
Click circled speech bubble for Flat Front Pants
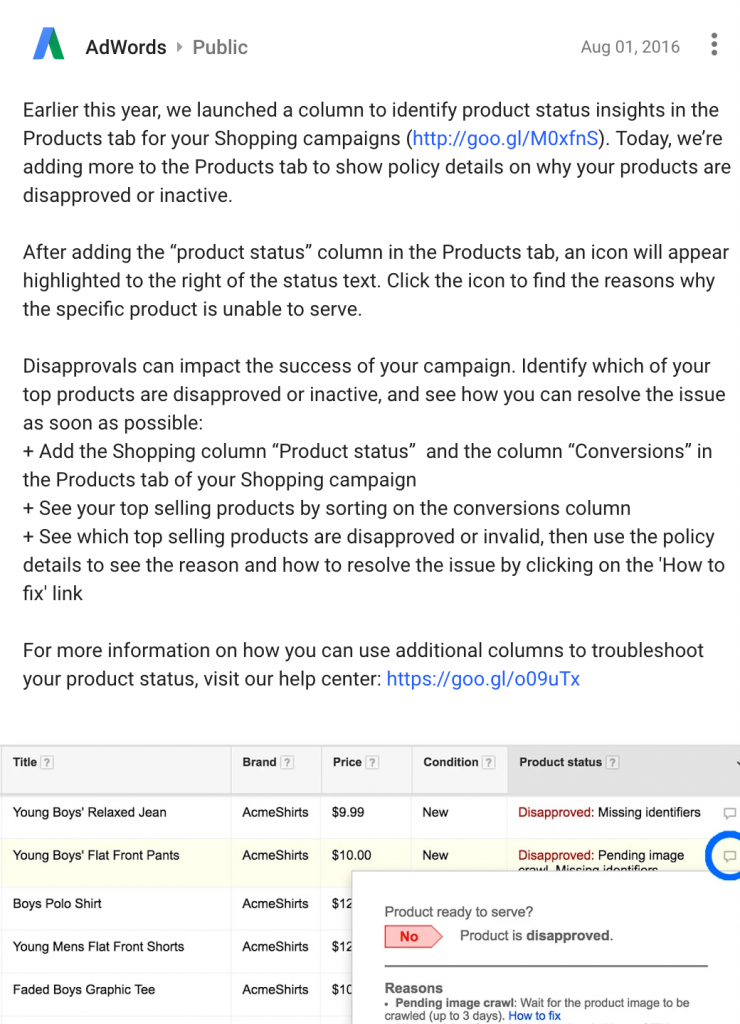[x=729, y=856]
